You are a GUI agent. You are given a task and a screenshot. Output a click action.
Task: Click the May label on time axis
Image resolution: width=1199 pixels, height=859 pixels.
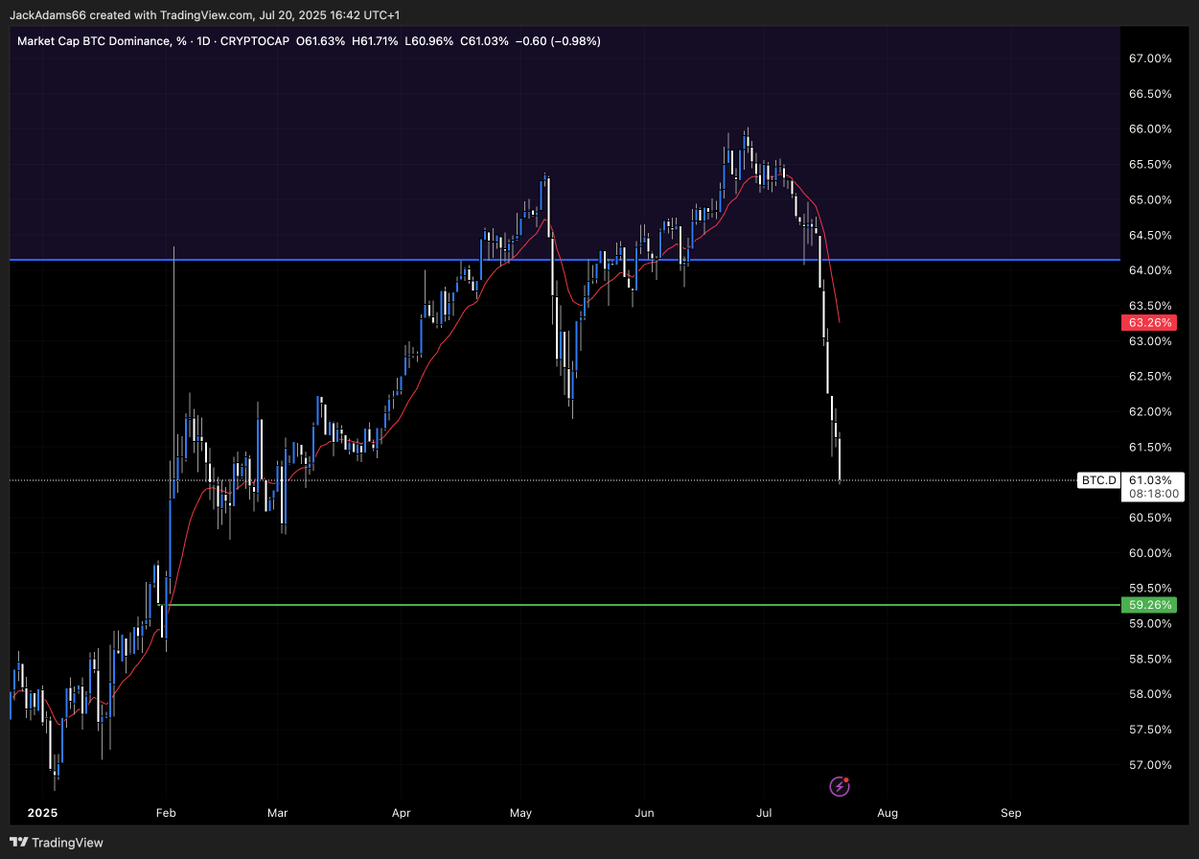point(521,813)
